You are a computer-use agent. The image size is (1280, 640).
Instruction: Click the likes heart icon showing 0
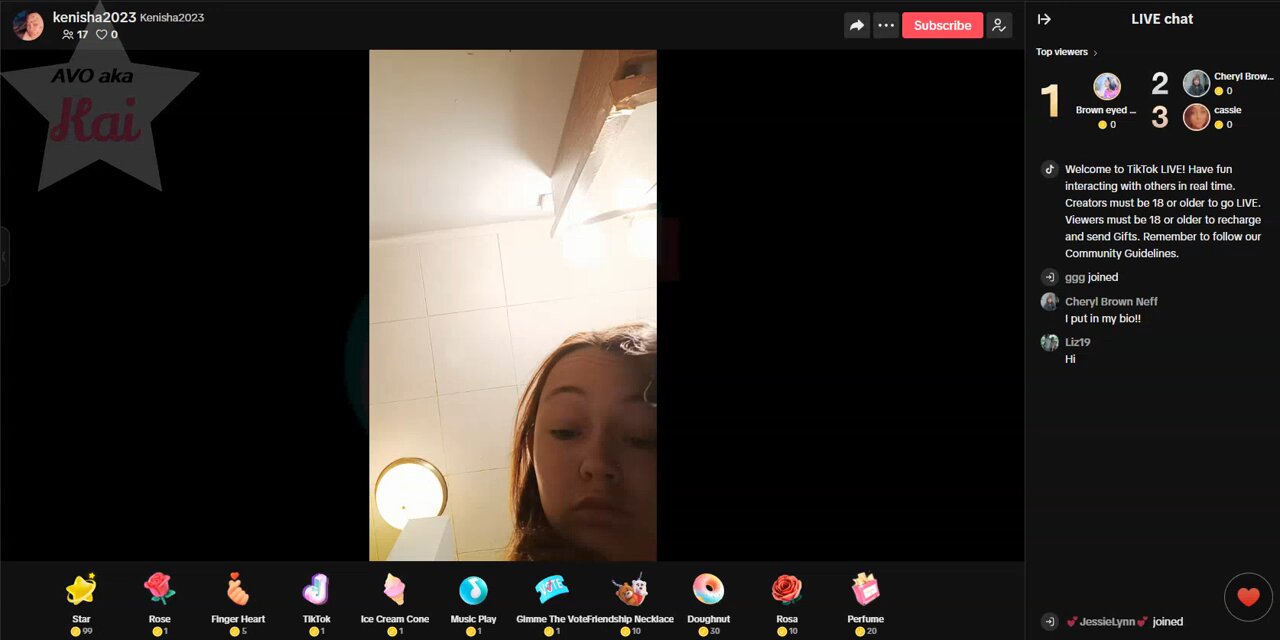[101, 34]
